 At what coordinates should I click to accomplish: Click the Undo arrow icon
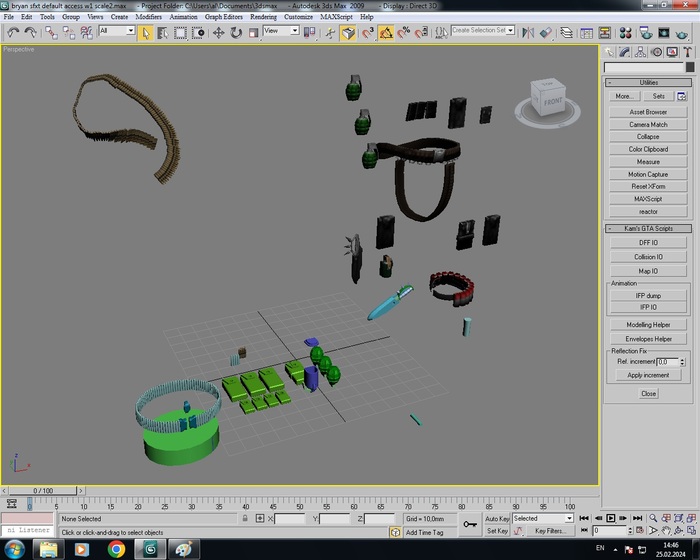point(13,32)
